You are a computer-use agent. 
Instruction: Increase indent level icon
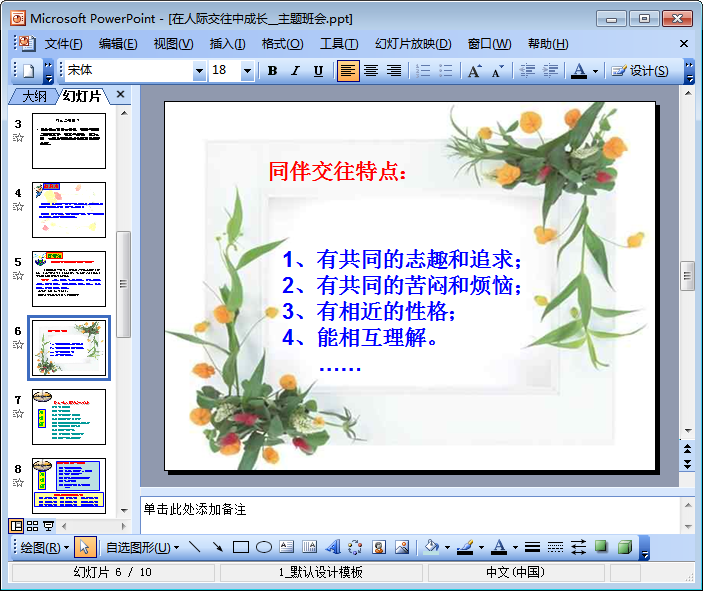[550, 71]
